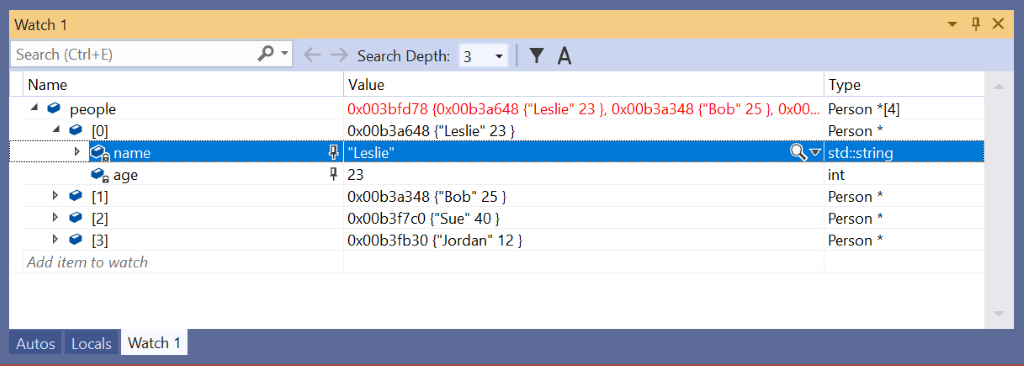Select value 0x00b3f7c0 {"Sue" 40 }
This screenshot has height=366, width=1024.
tap(424, 218)
